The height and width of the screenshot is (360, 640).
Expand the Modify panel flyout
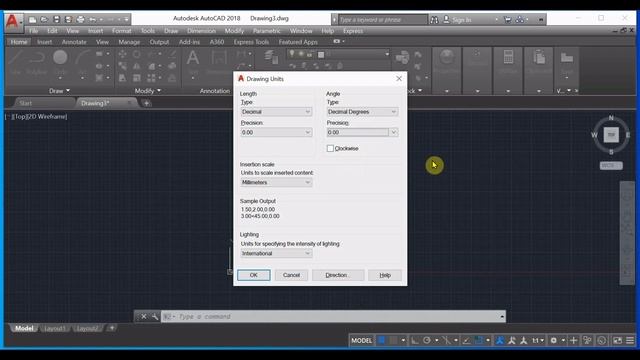point(148,91)
